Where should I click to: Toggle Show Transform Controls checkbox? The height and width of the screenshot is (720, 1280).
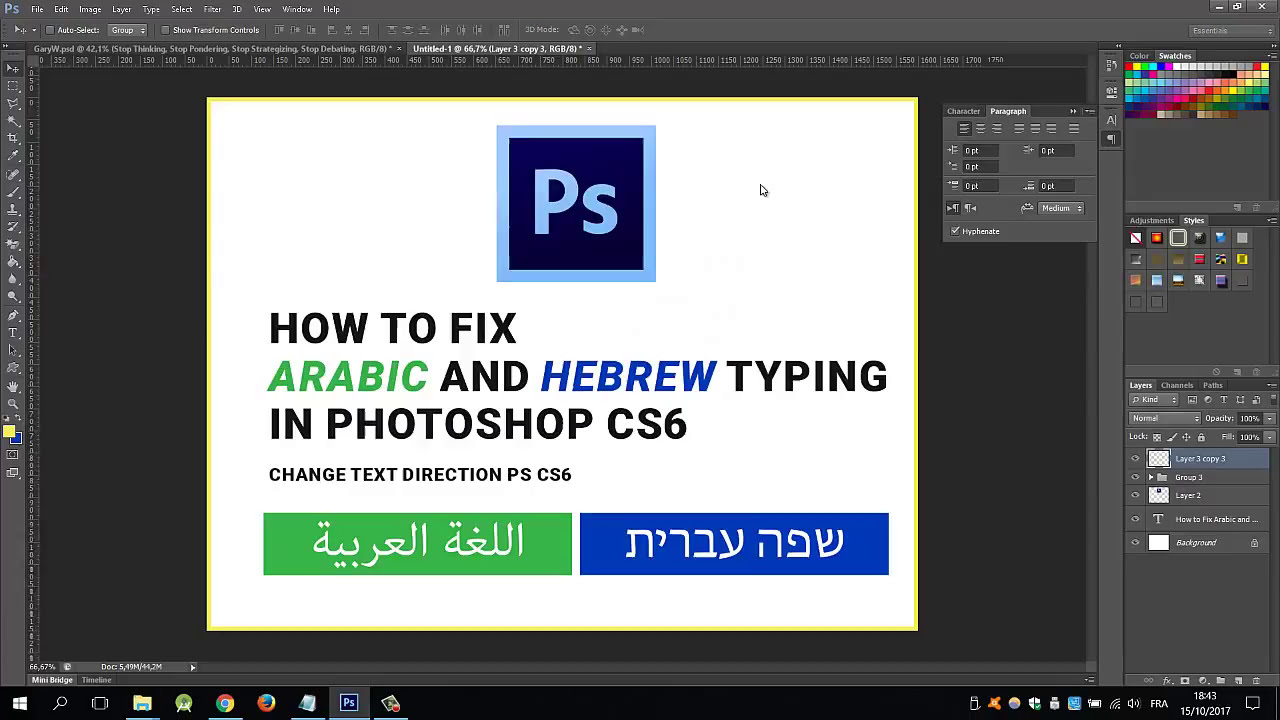(165, 30)
